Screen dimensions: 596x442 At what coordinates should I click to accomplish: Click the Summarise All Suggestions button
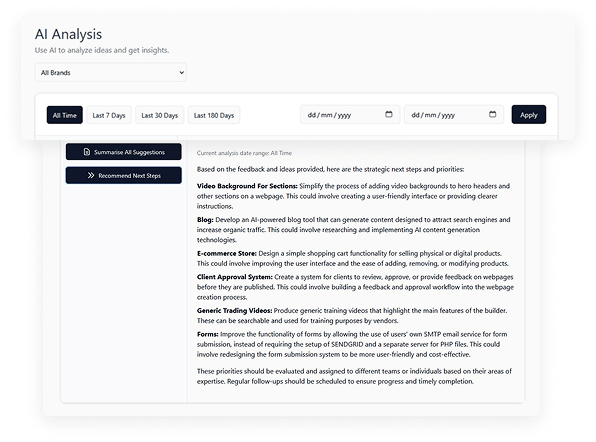pyautogui.click(x=124, y=152)
